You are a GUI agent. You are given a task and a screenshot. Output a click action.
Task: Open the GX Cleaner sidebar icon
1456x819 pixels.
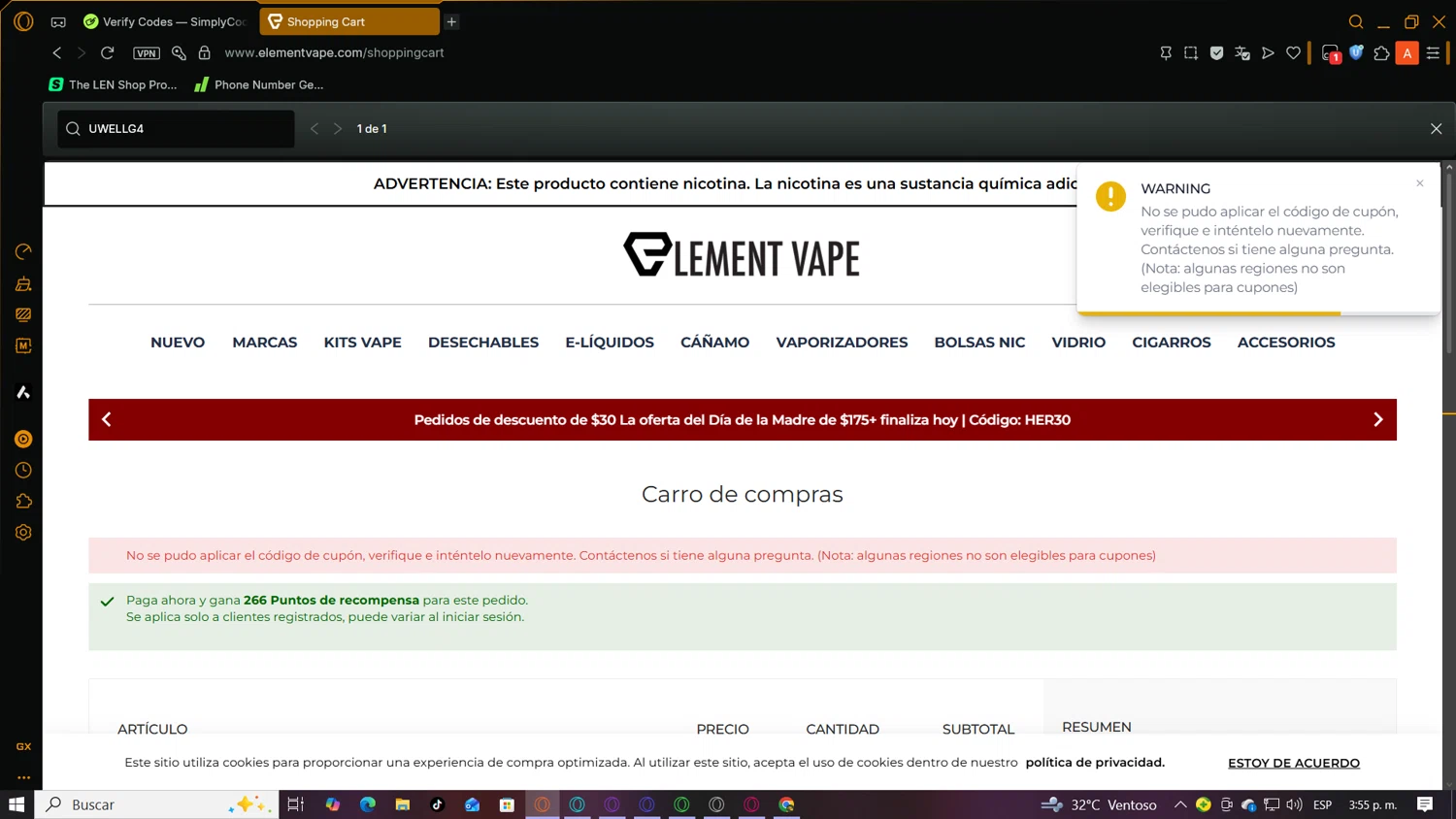[x=23, y=283]
